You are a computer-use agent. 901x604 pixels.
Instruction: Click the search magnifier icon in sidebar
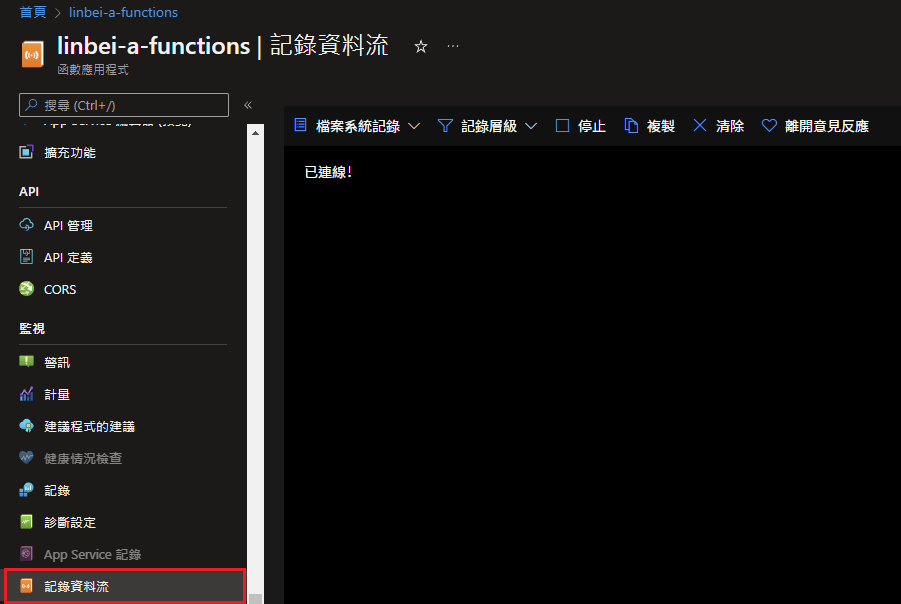[32, 105]
